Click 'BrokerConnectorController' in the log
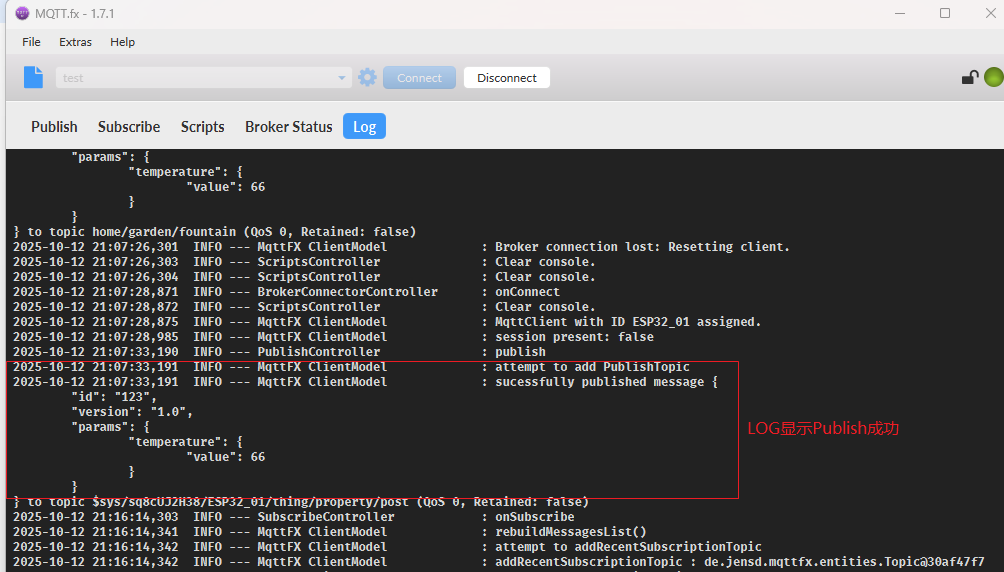 click(x=348, y=291)
